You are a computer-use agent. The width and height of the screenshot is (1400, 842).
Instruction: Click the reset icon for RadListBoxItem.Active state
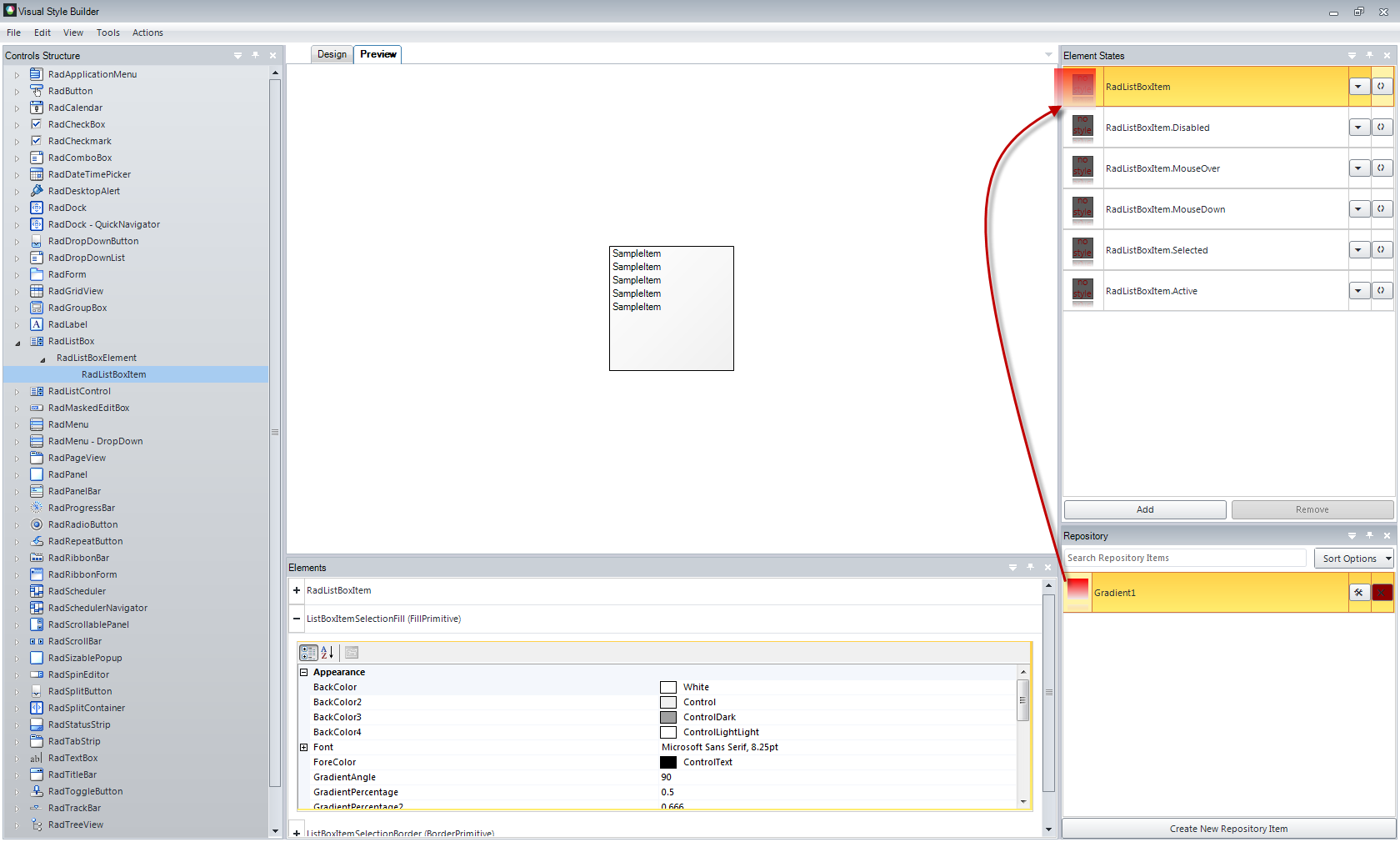coord(1382,291)
